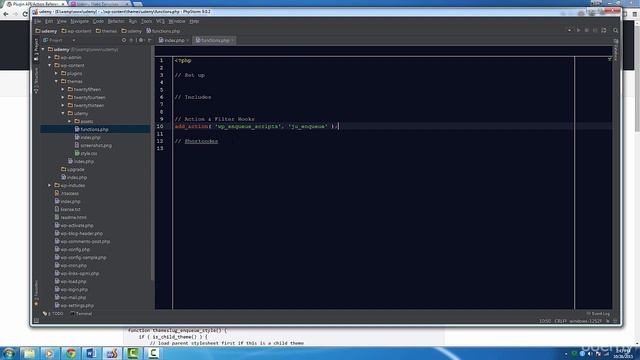Open Microsoft Word from the taskbar

[x=91, y=353]
